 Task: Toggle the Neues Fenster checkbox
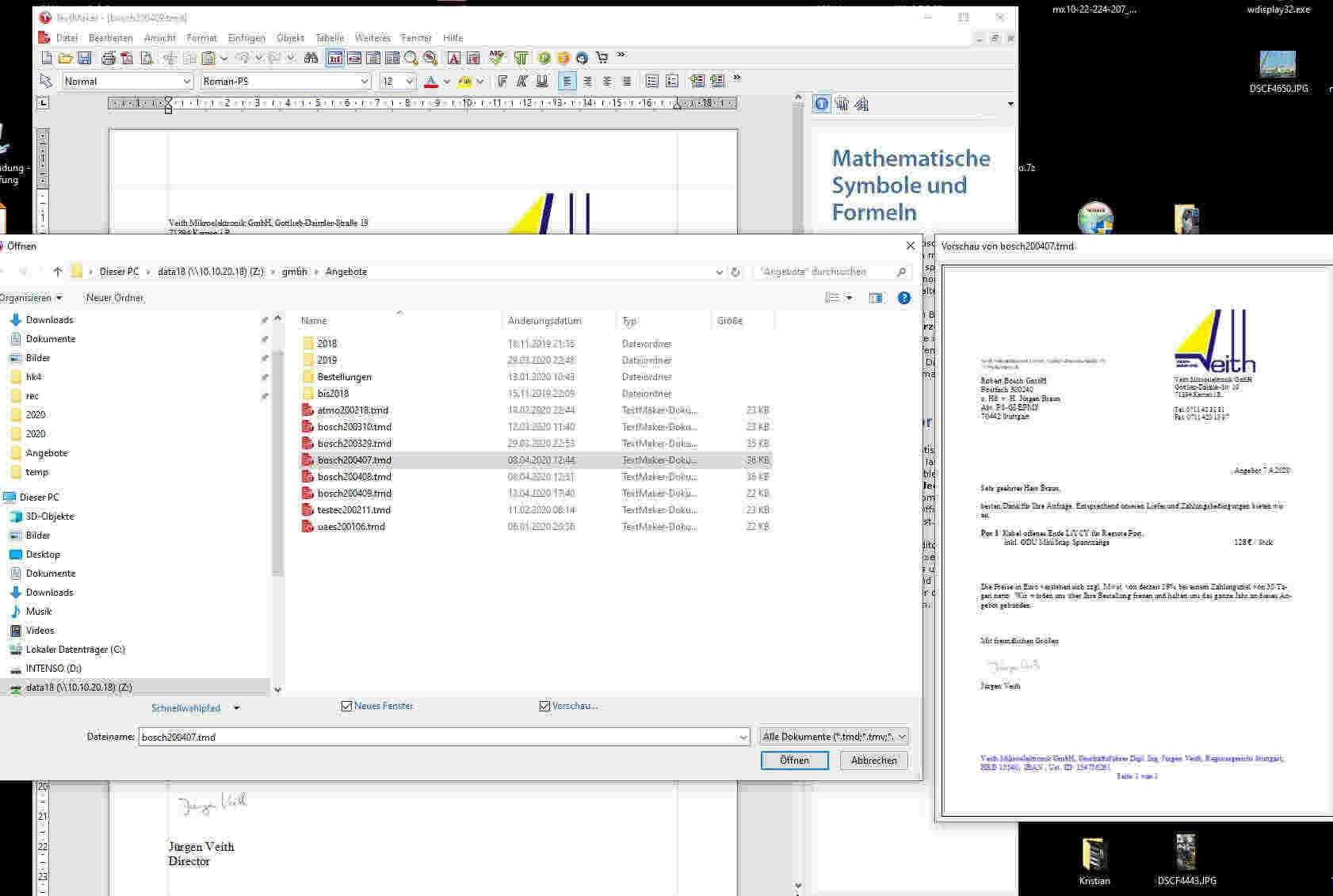[346, 706]
